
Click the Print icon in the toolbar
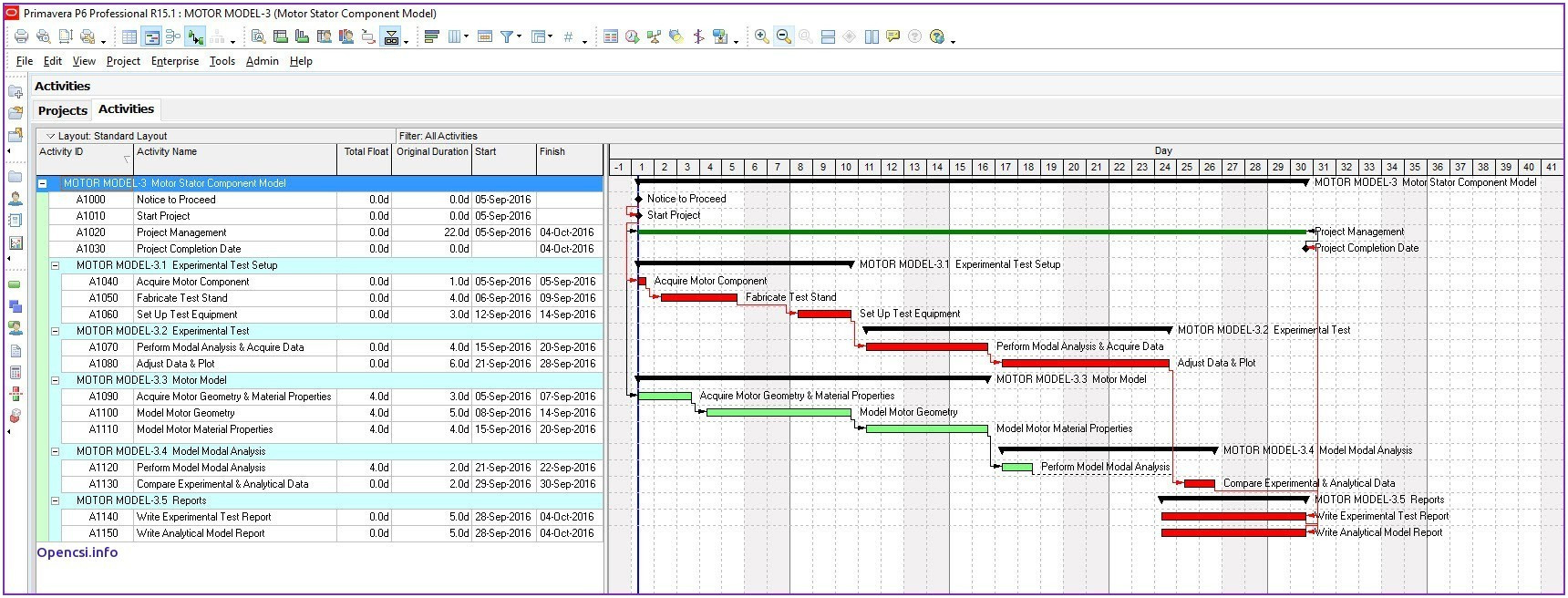[21, 36]
